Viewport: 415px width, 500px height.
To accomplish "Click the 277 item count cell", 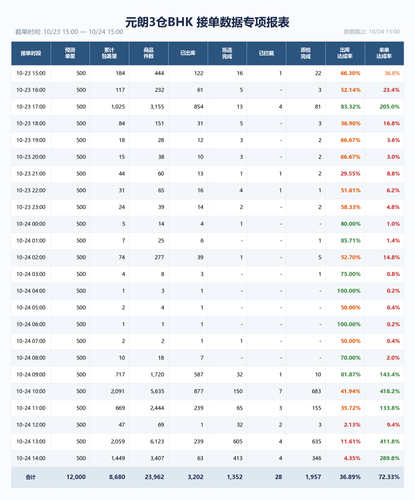I will coord(159,257).
